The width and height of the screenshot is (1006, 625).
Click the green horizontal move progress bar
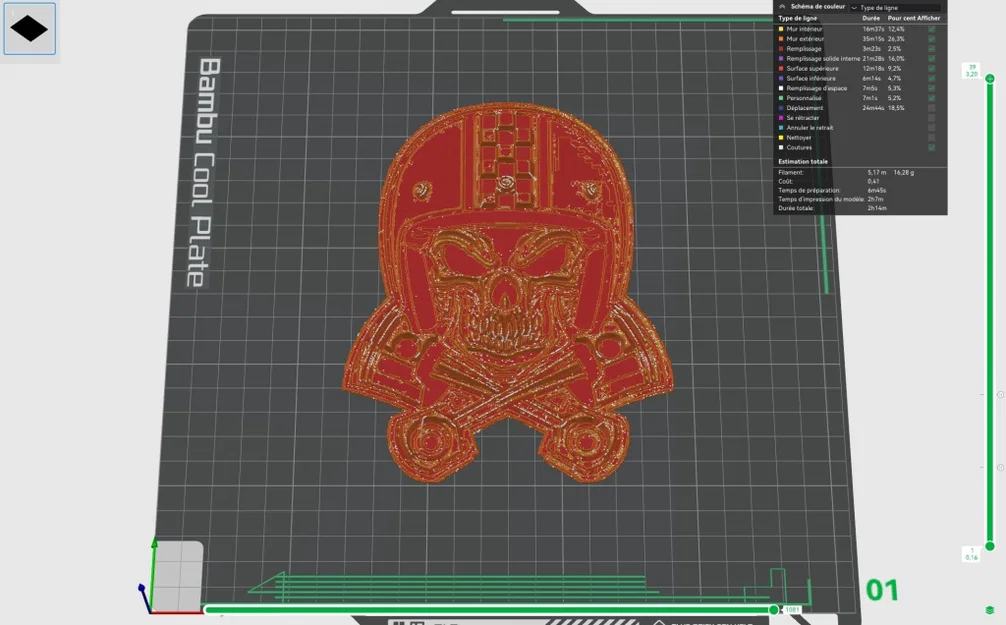tap(488, 610)
